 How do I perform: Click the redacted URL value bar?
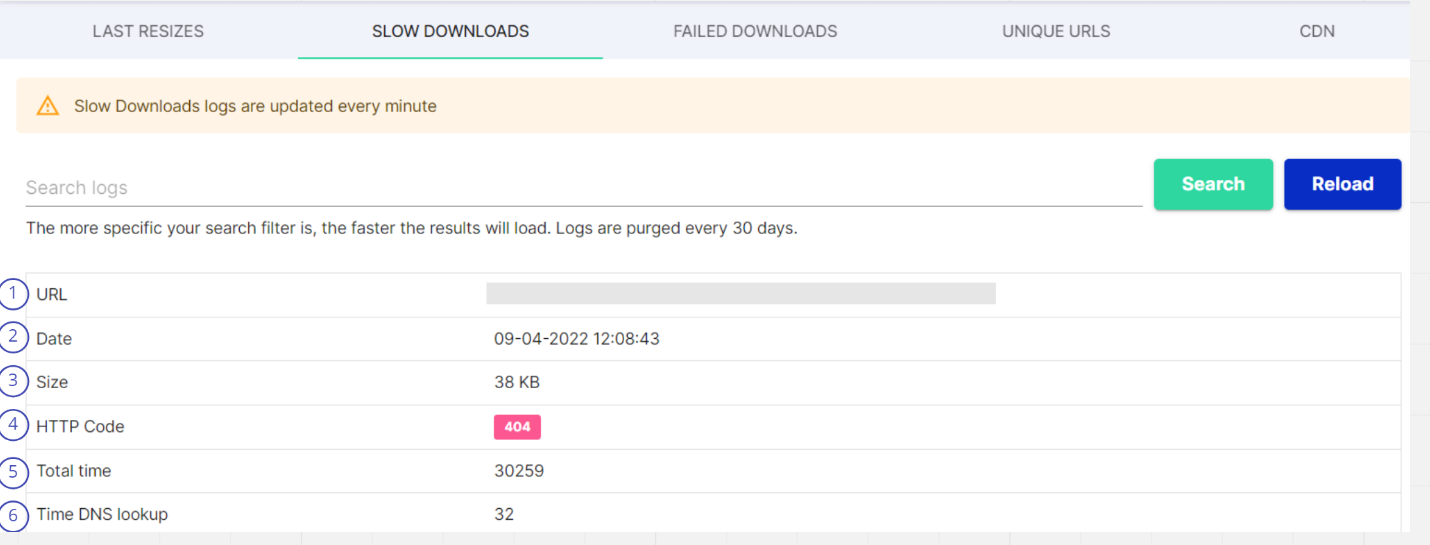coord(740,293)
